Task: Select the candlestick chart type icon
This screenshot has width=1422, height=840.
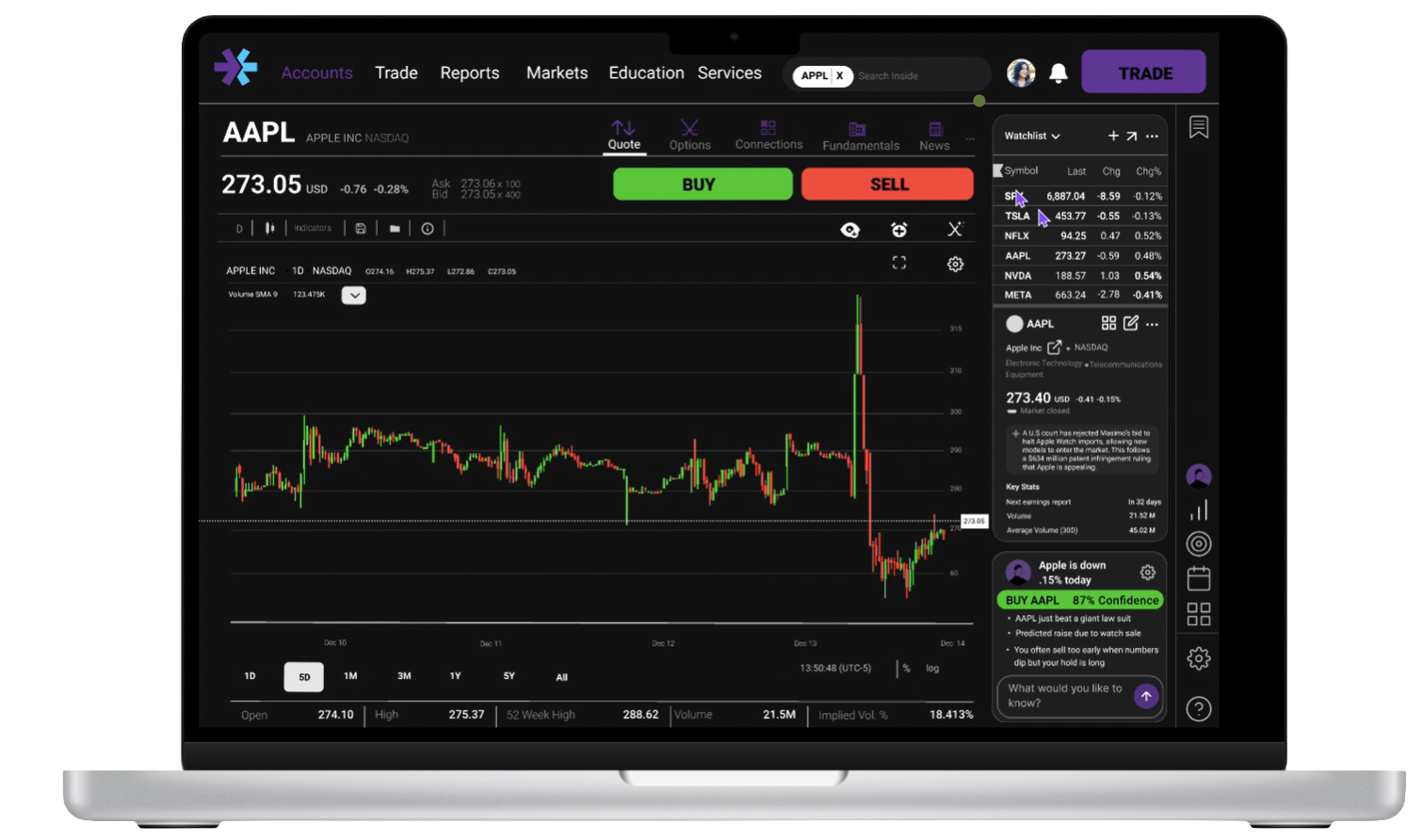Action: tap(269, 228)
